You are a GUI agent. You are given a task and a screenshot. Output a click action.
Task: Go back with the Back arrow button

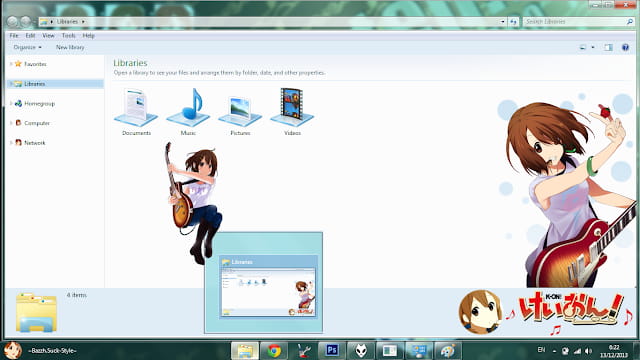pyautogui.click(x=13, y=22)
